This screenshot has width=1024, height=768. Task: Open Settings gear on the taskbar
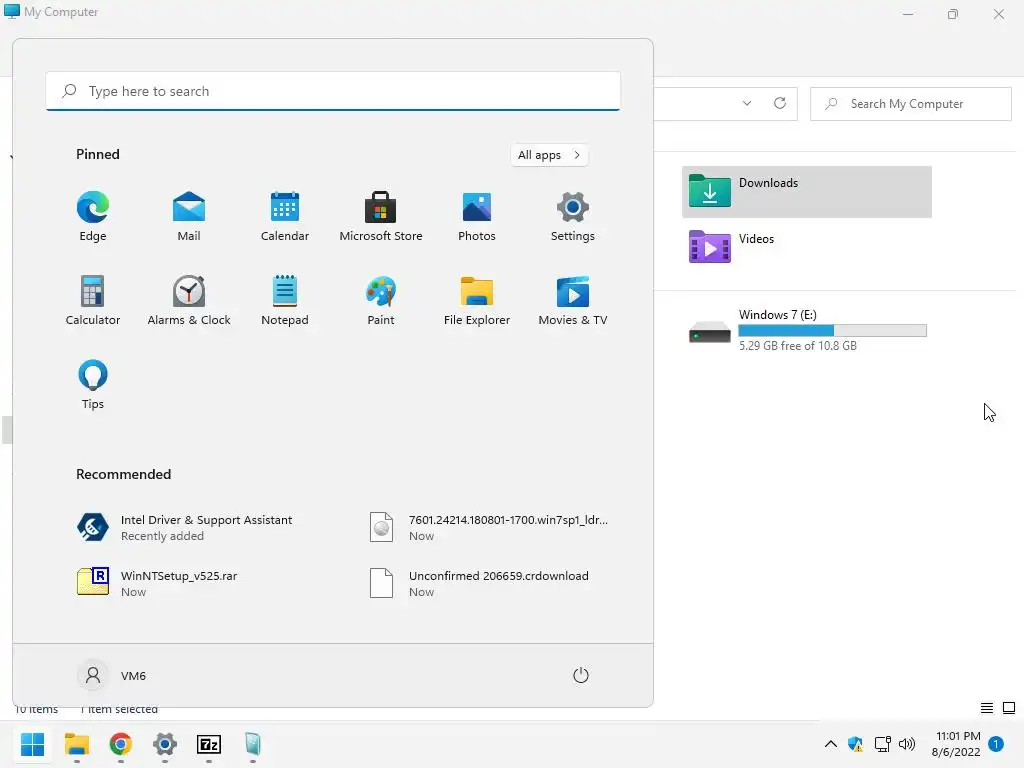tap(165, 744)
